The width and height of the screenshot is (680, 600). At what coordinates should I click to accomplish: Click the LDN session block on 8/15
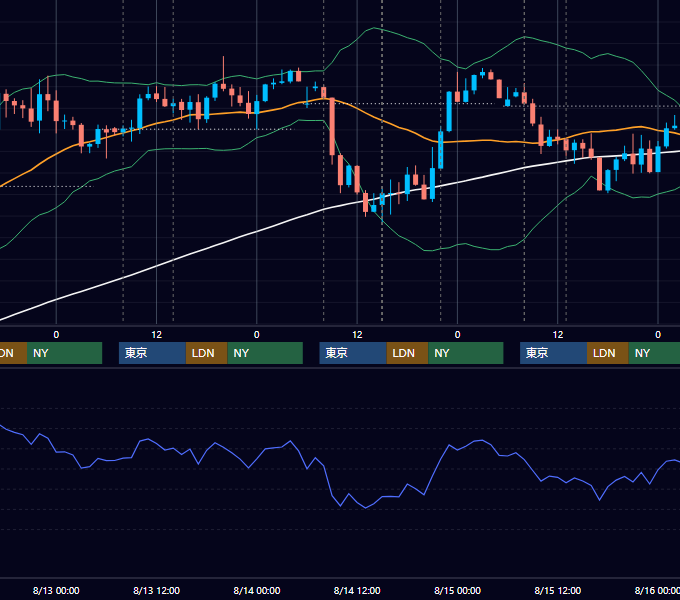(x=608, y=353)
